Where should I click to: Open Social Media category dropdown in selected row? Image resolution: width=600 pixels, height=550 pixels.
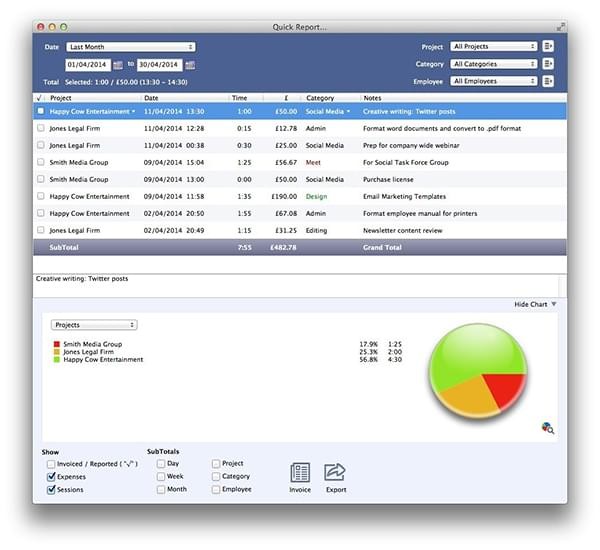click(x=348, y=111)
